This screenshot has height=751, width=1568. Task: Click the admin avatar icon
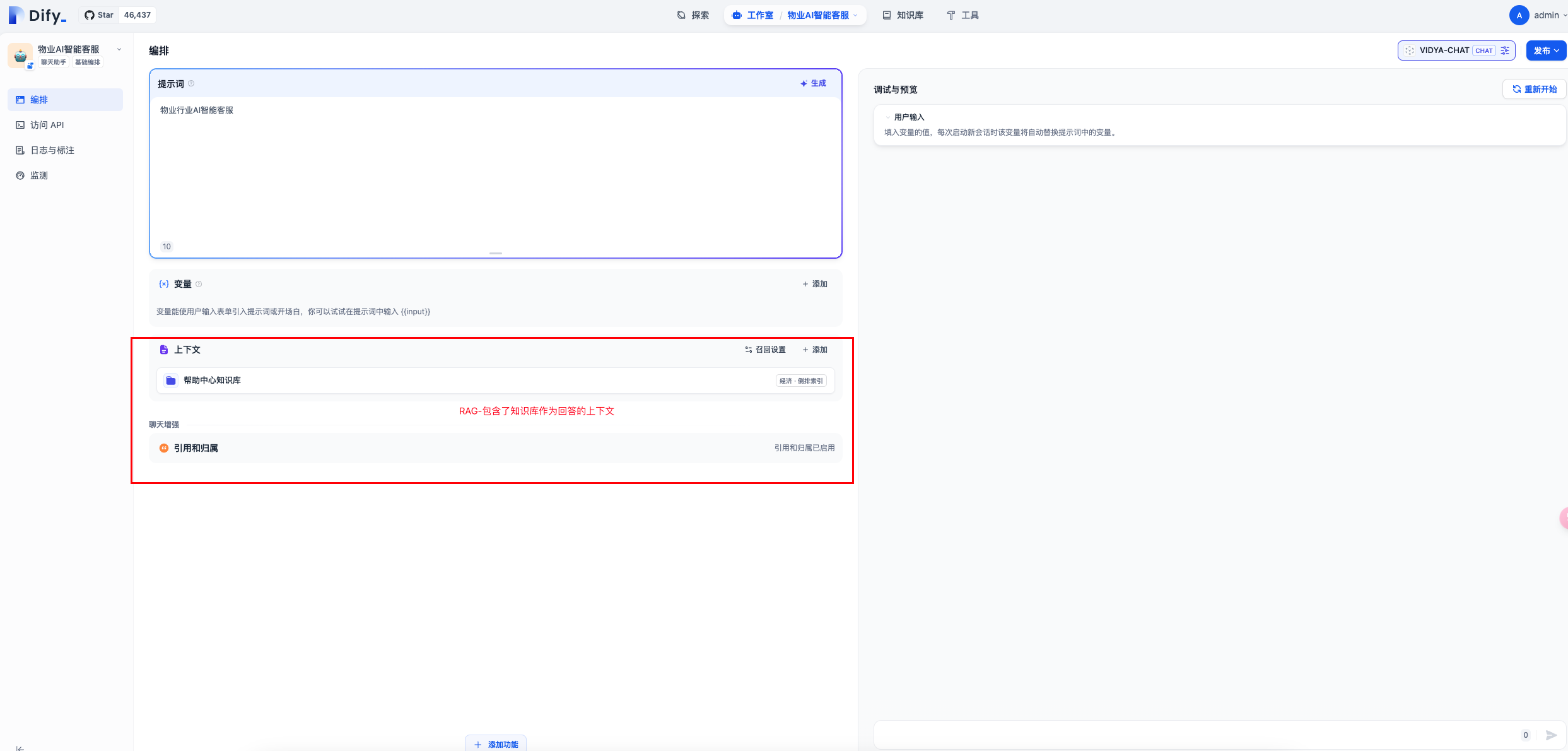(1519, 15)
